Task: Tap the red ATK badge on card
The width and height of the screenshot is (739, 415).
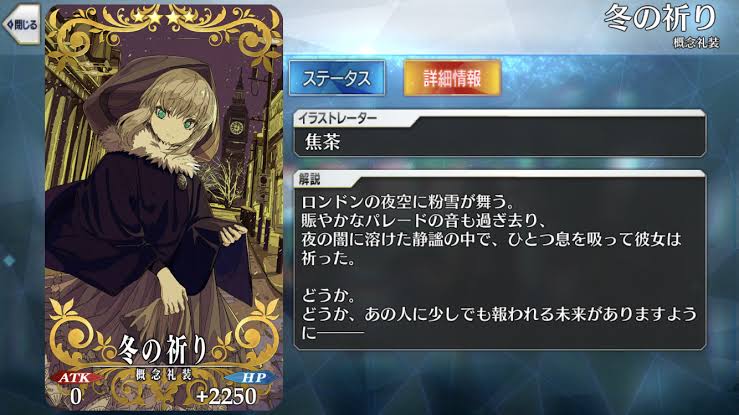Action: [x=74, y=377]
